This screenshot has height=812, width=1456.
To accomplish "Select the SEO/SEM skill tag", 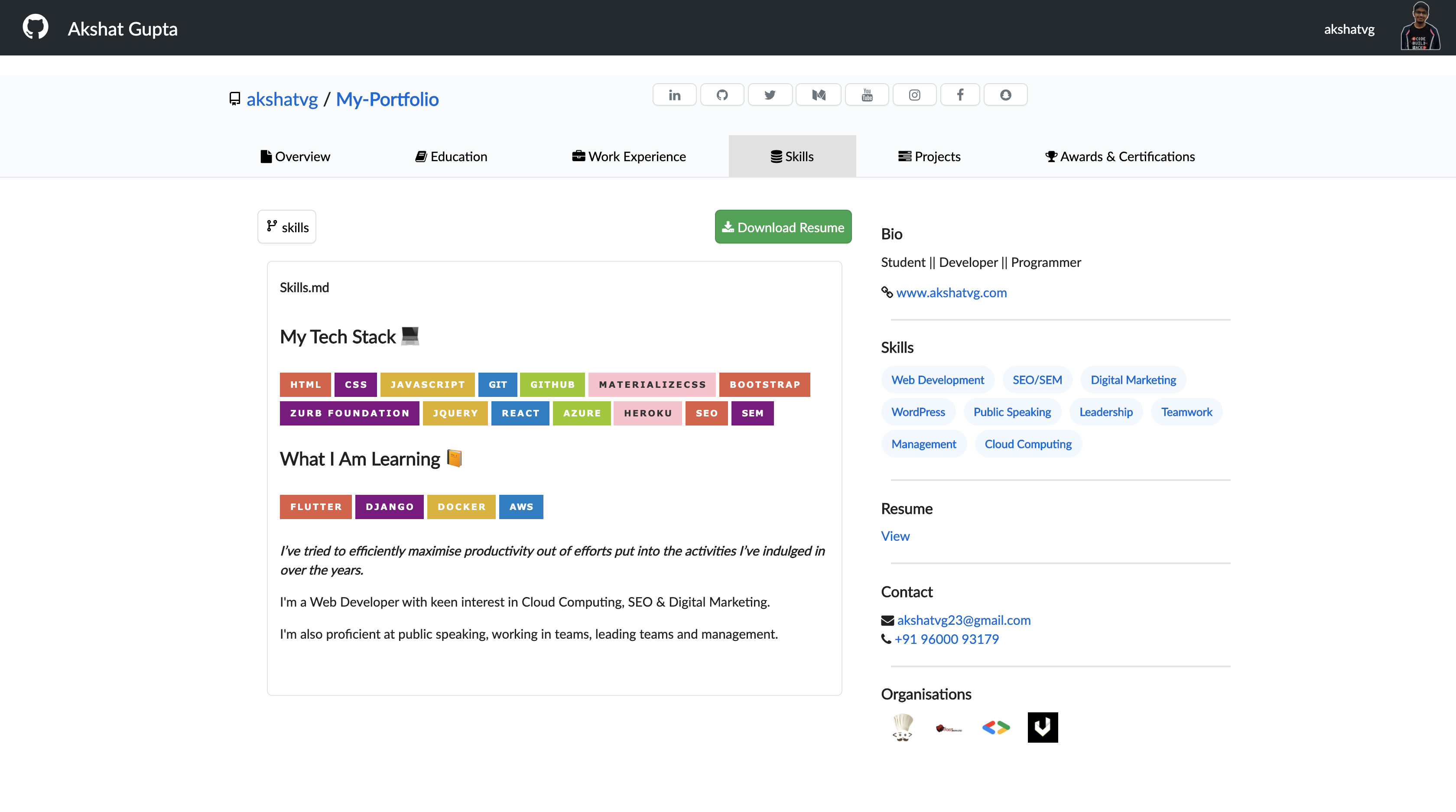I will point(1037,380).
